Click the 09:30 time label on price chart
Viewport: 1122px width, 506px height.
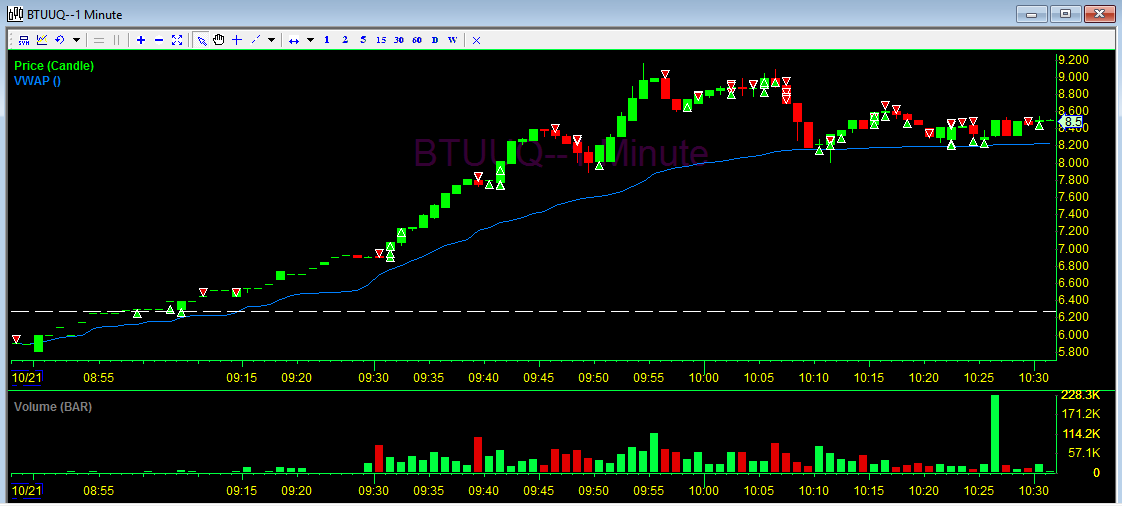[x=374, y=377]
